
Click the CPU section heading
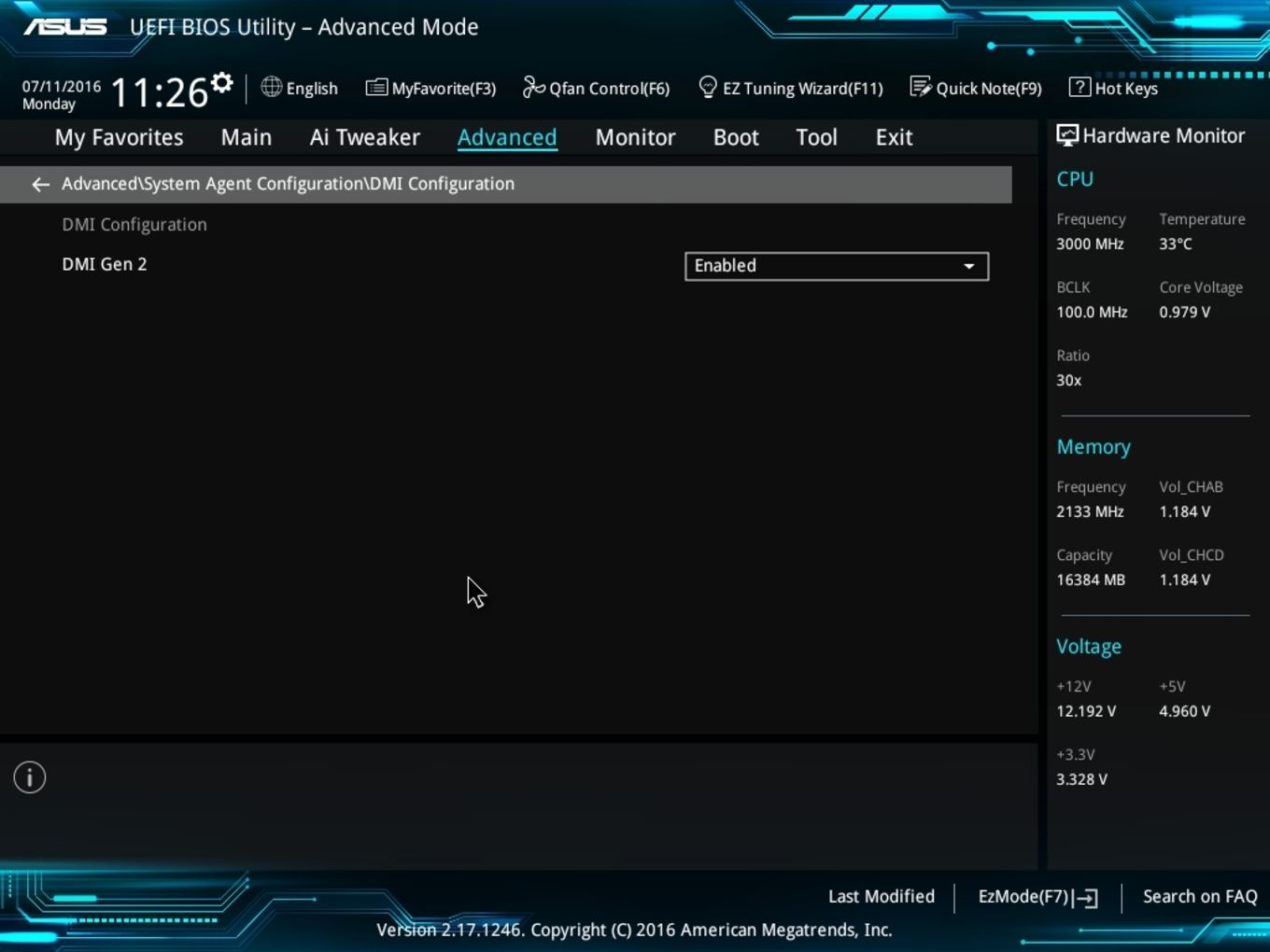click(1075, 179)
